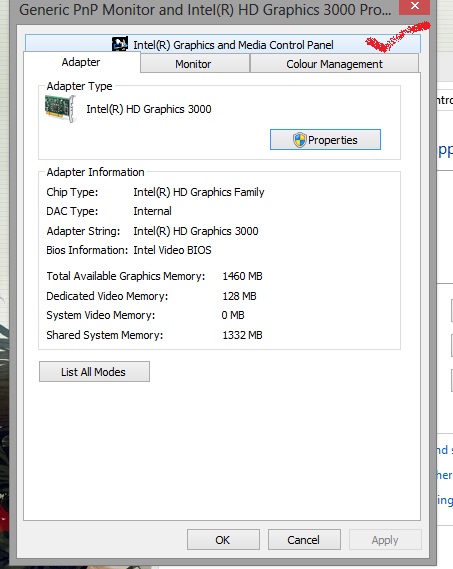Click the Chip Type value Intel(R) HD Graphics Family

point(199,192)
